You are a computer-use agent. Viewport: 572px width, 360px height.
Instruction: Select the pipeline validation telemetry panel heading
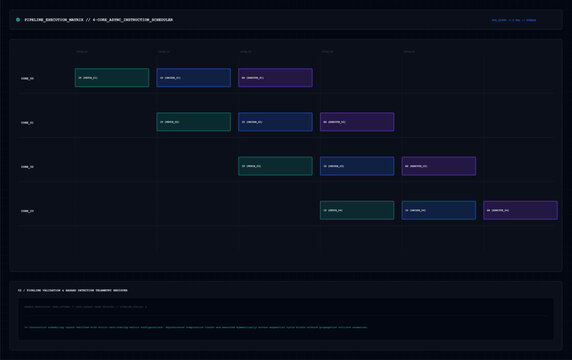(x=73, y=290)
